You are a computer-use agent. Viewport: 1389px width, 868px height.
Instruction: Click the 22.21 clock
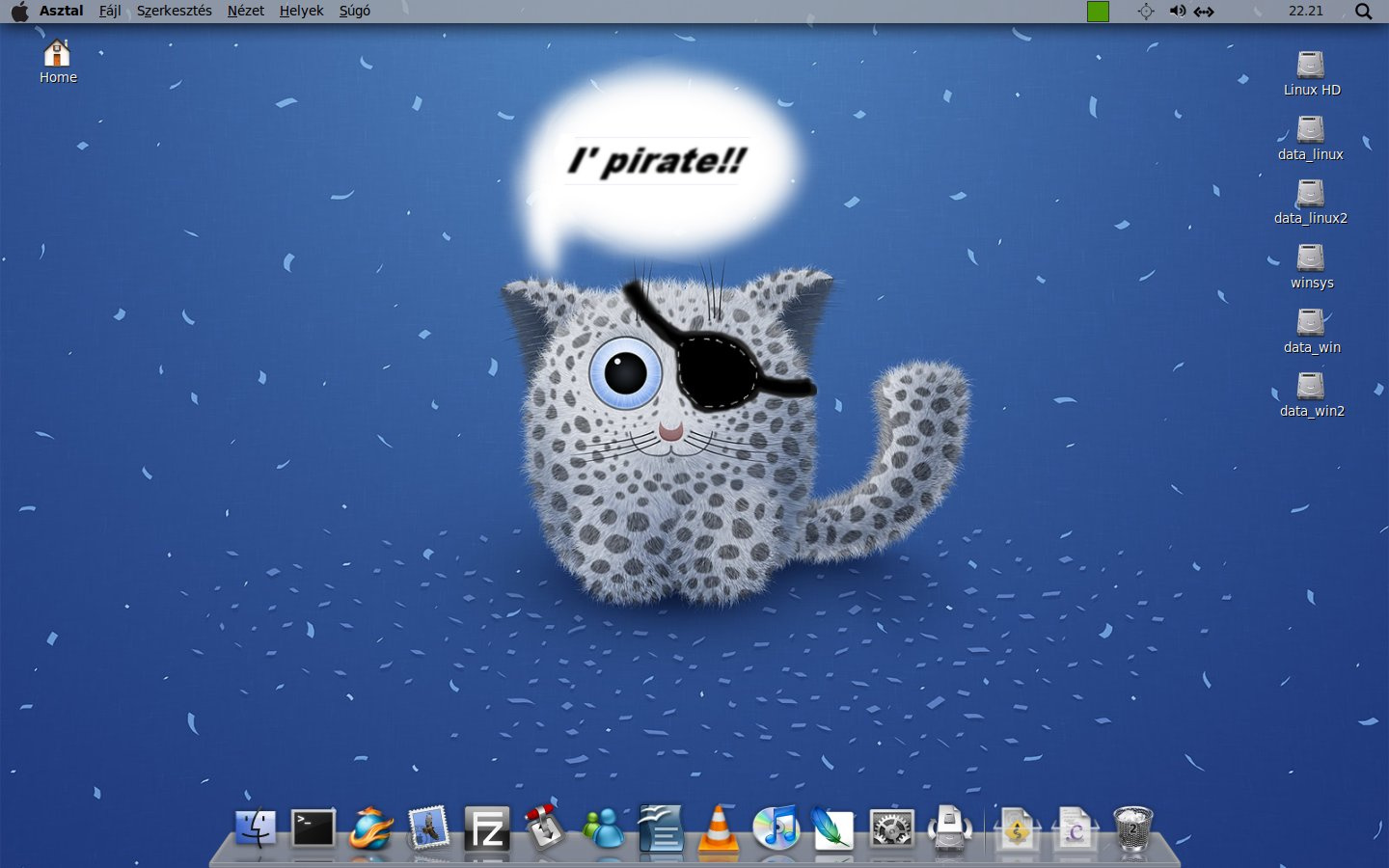[x=1306, y=12]
